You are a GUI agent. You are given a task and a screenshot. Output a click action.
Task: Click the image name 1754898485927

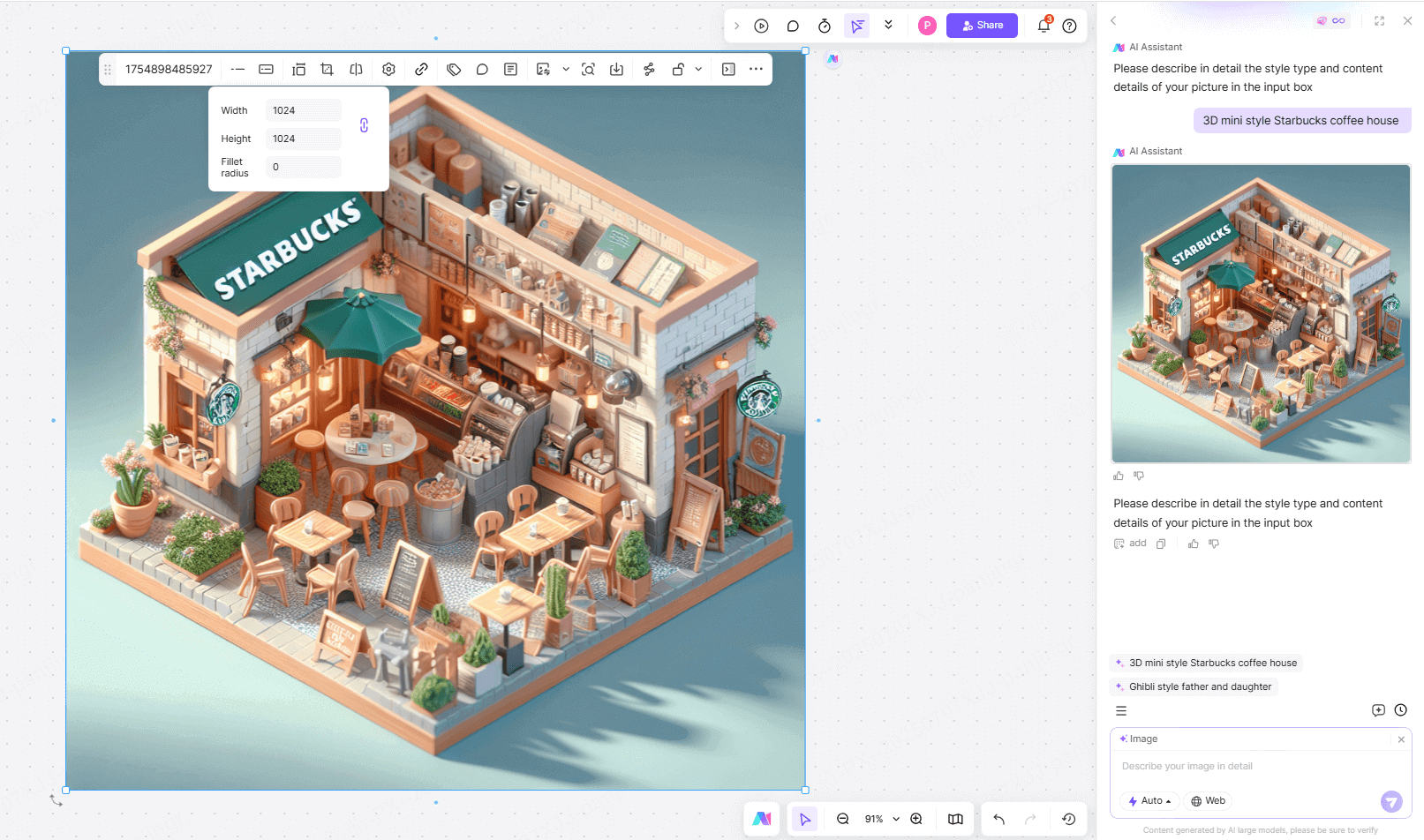click(x=169, y=69)
